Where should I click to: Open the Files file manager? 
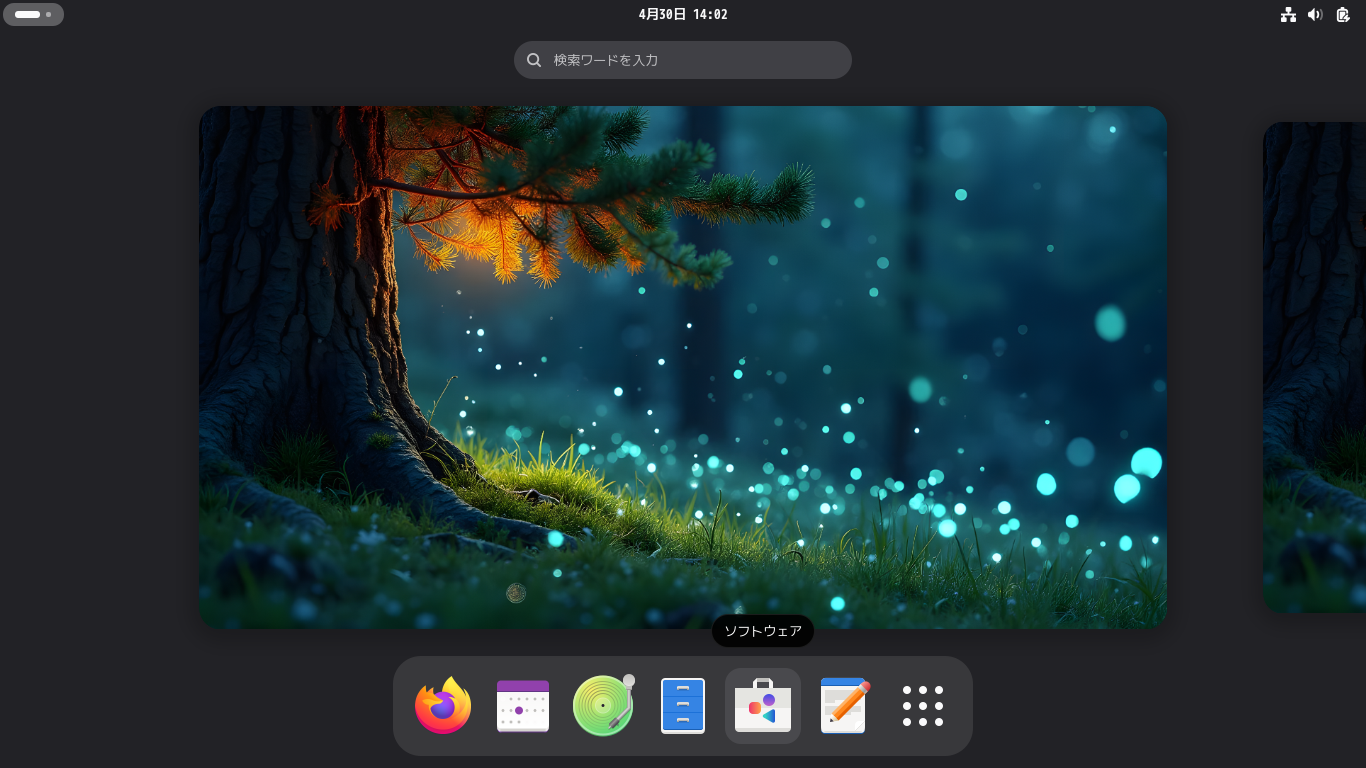pos(683,706)
